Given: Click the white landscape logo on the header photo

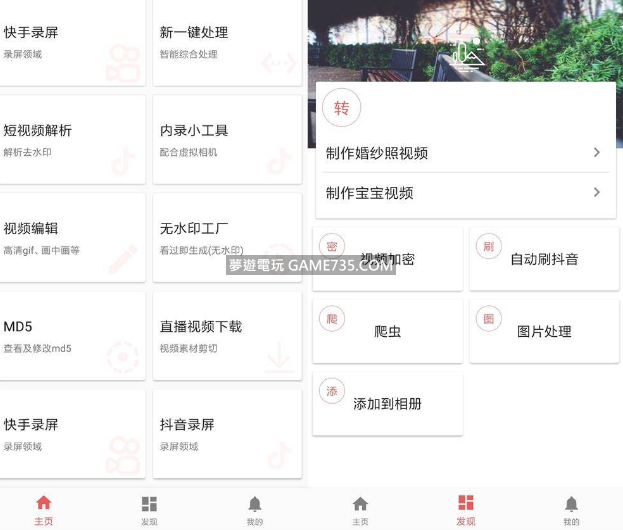Looking at the screenshot, I should coord(466,55).
